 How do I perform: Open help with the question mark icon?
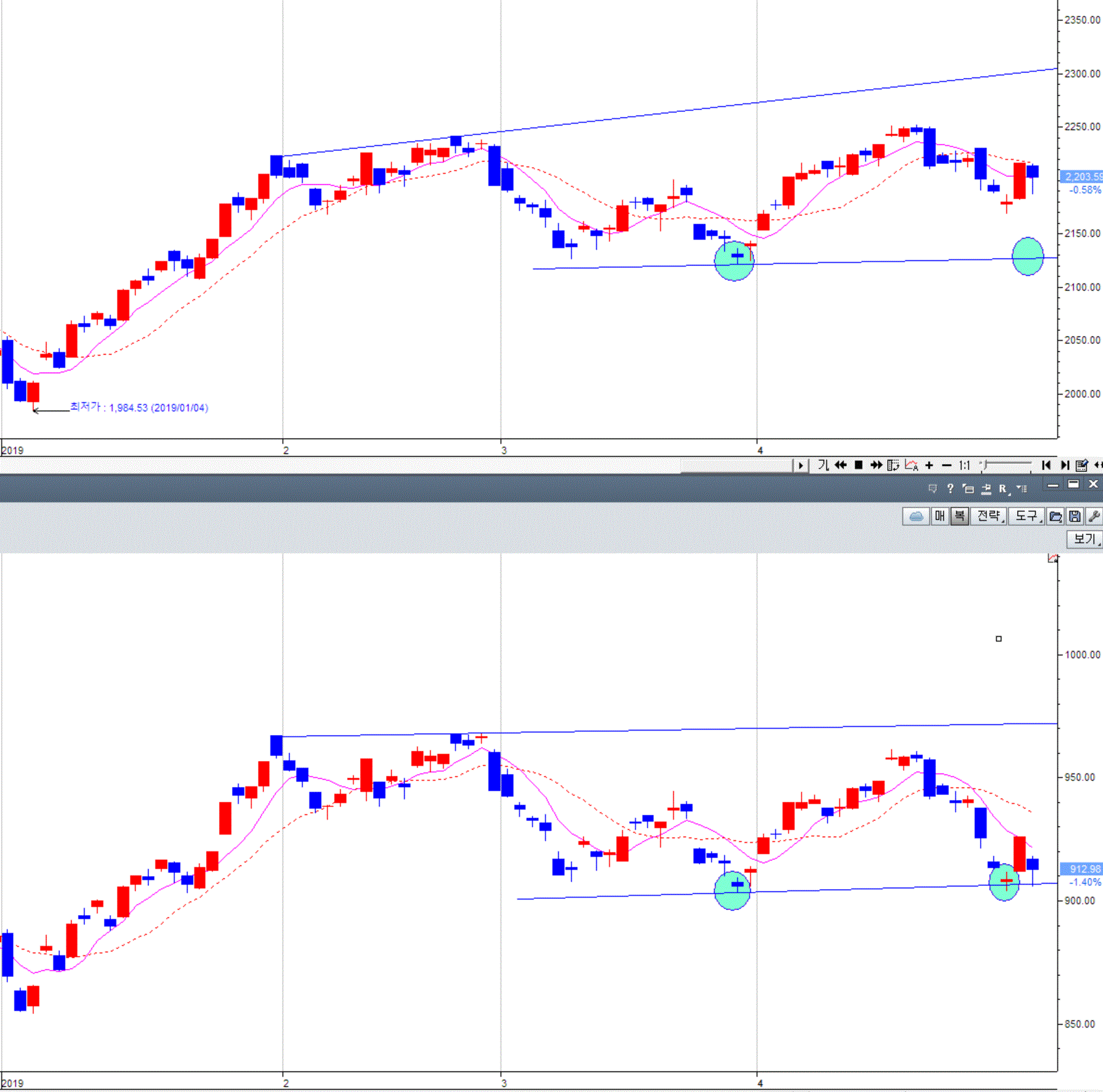point(951,489)
